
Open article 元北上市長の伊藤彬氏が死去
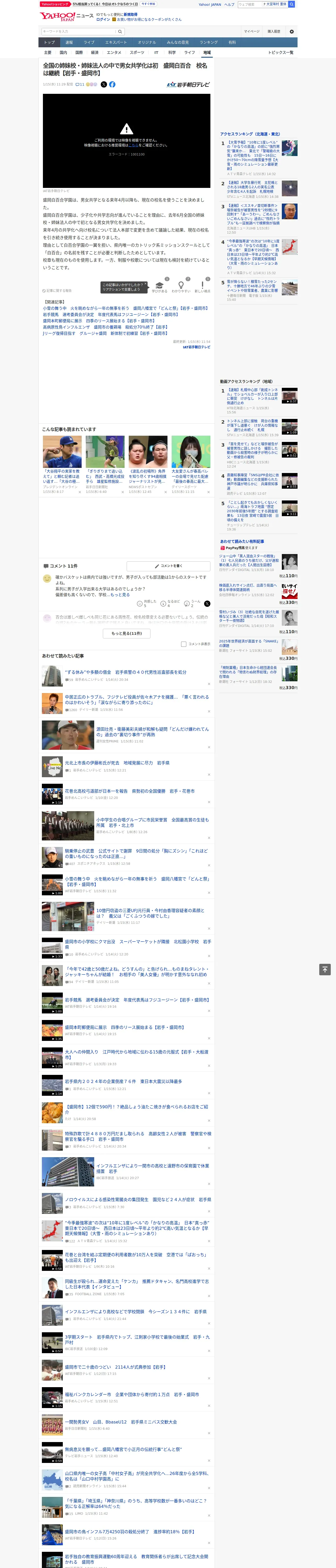point(117,763)
